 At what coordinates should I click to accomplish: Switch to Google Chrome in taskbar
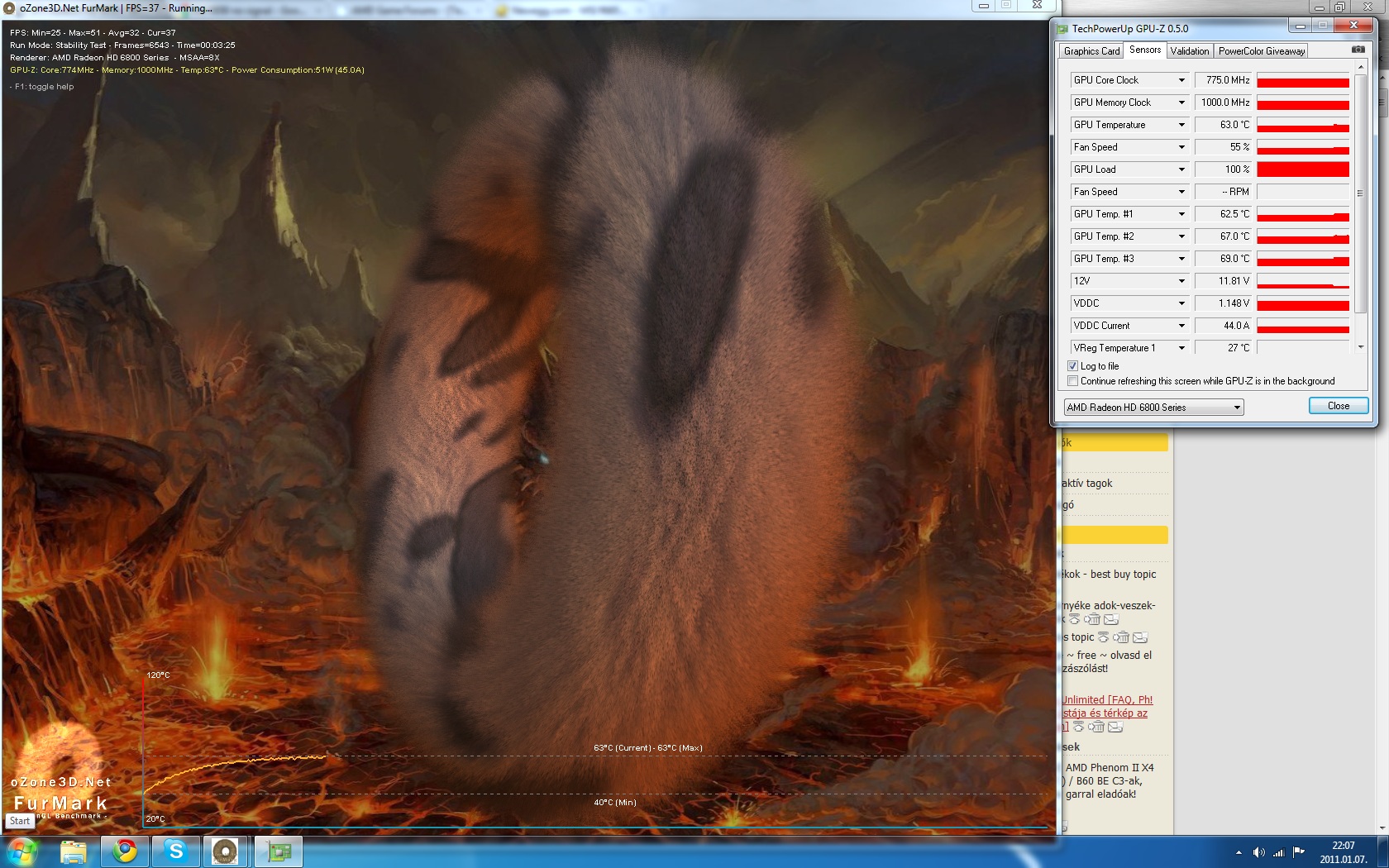click(x=125, y=851)
